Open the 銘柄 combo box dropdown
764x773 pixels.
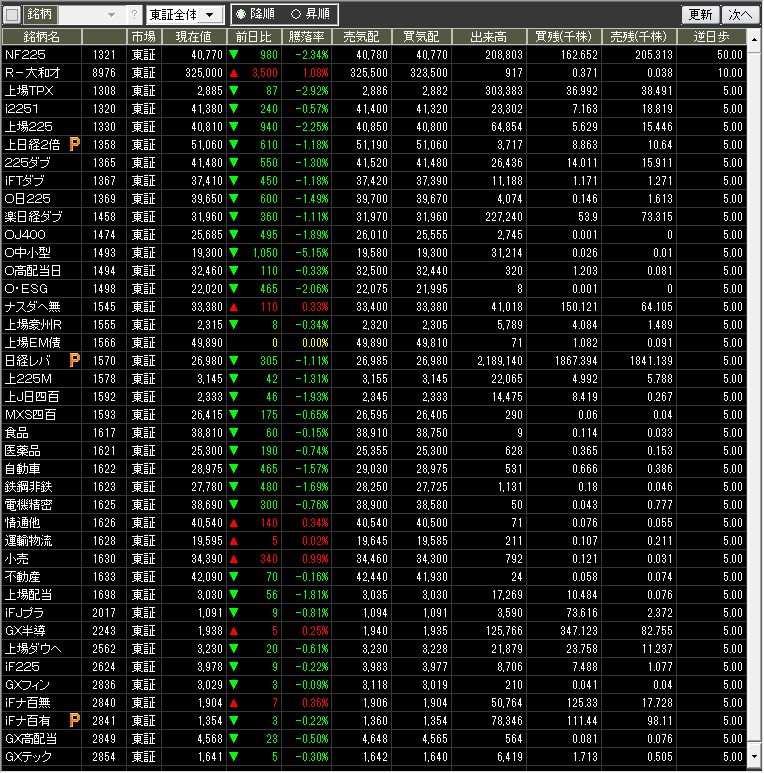pos(112,15)
